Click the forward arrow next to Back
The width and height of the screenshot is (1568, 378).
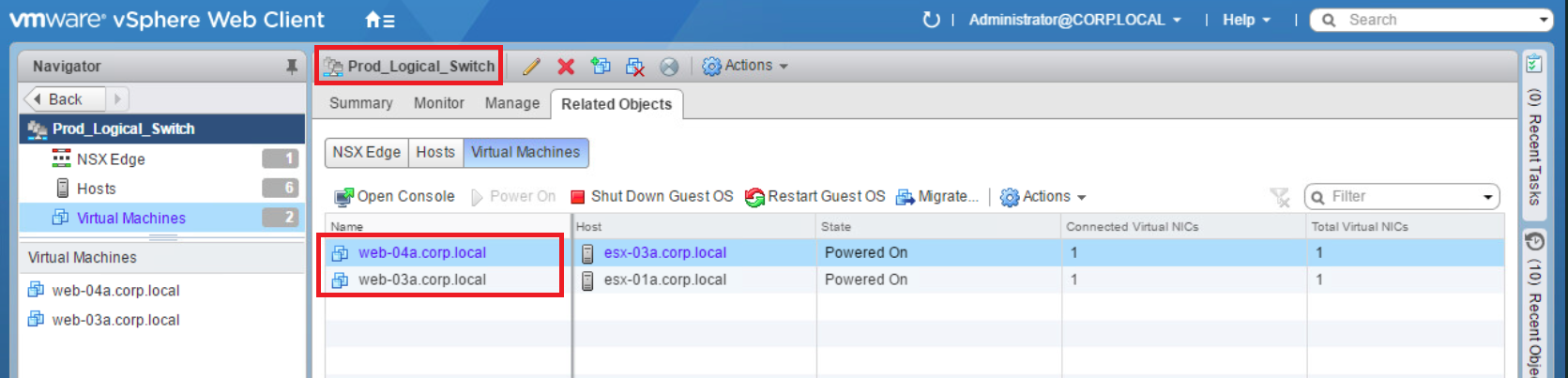point(117,99)
